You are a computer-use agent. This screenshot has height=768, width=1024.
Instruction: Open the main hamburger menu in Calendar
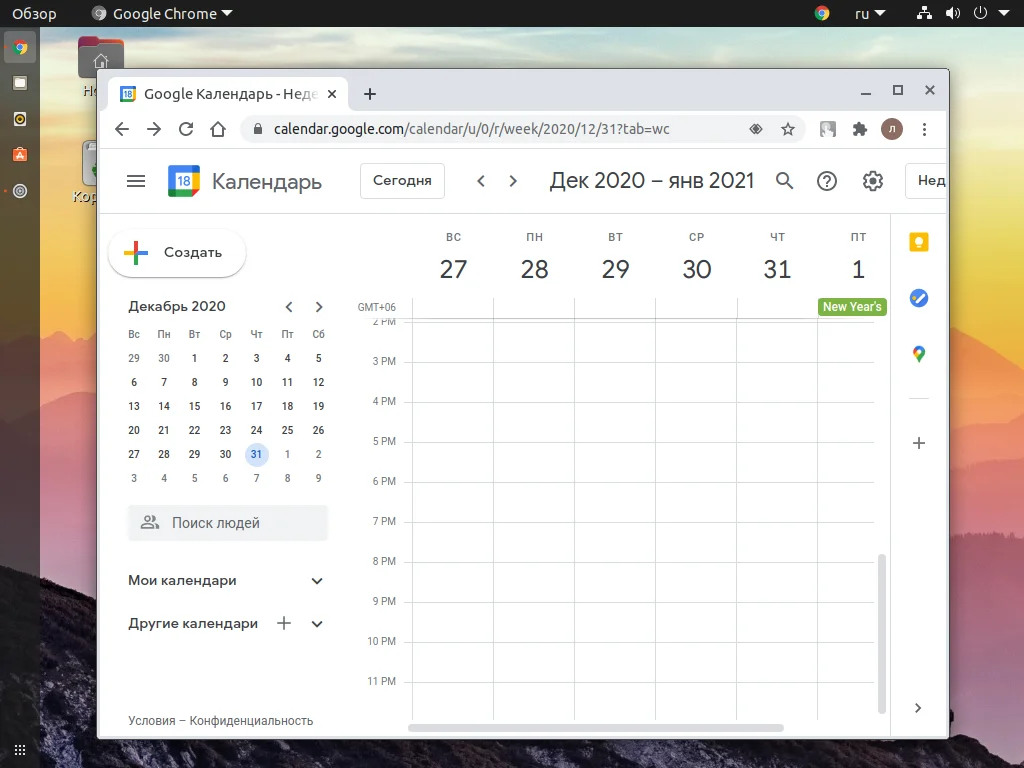point(136,181)
